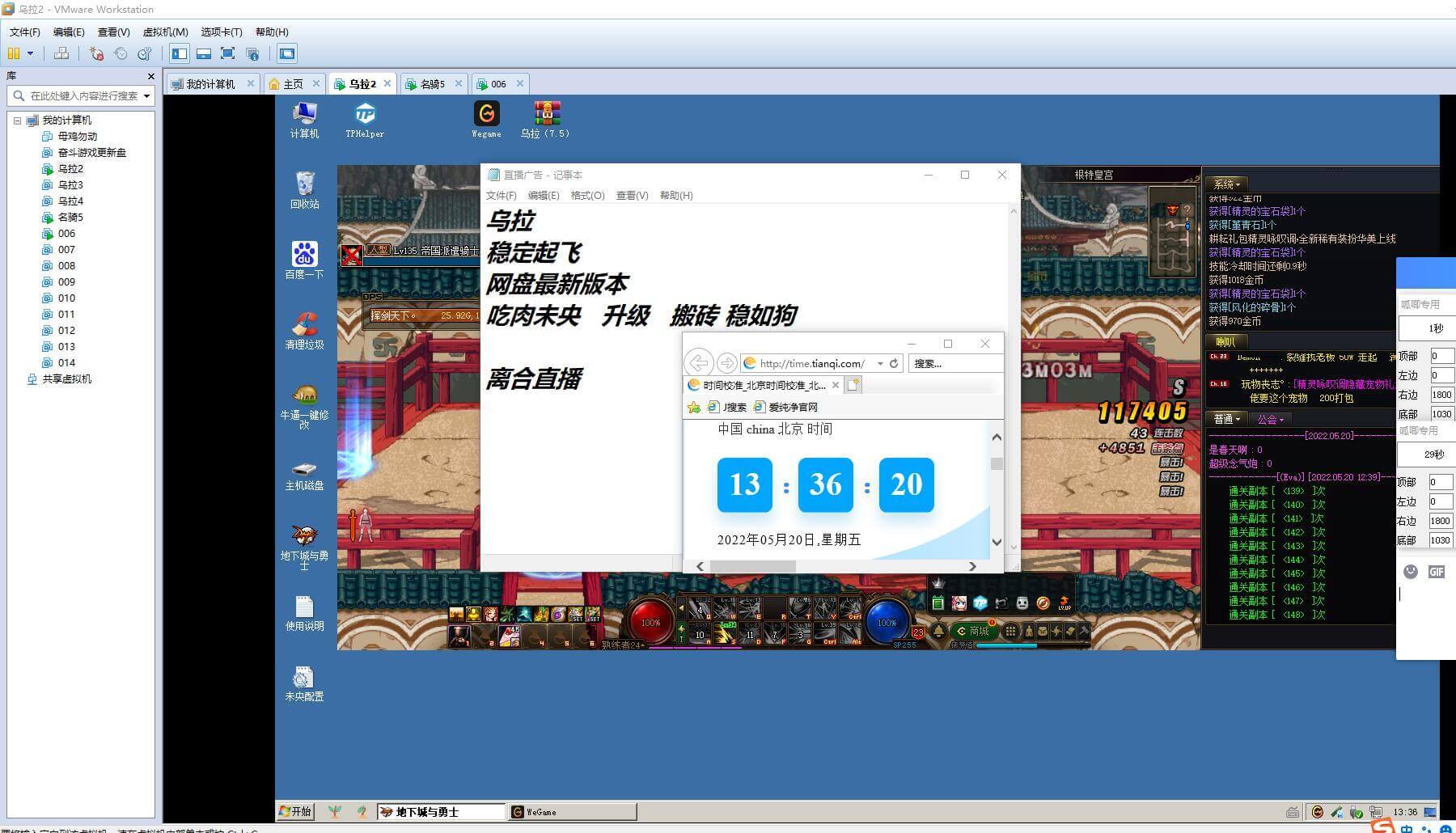Click the TPHelper desktop icon
The image size is (1456, 833).
[365, 120]
